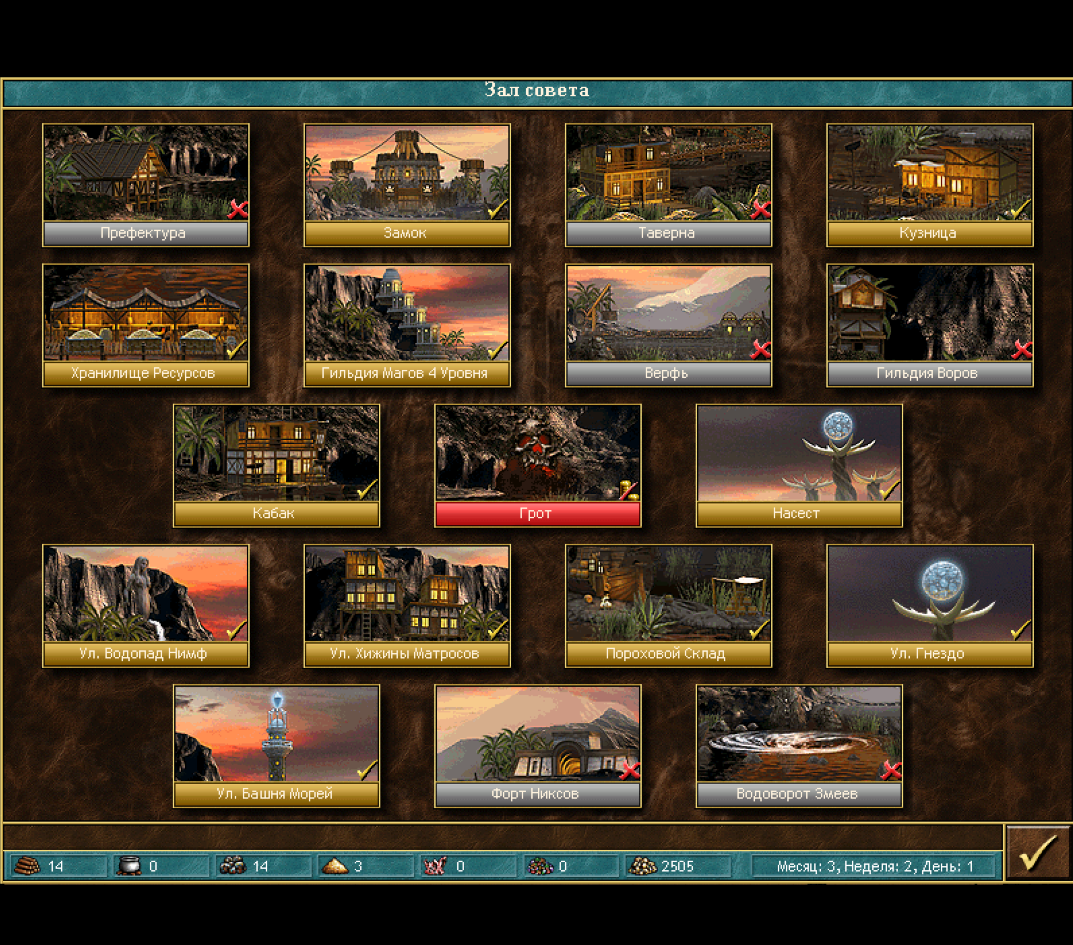Viewport: 1073px width, 945px height.
Task: Select the Ул. Гнездо dwelling
Action: 930,606
